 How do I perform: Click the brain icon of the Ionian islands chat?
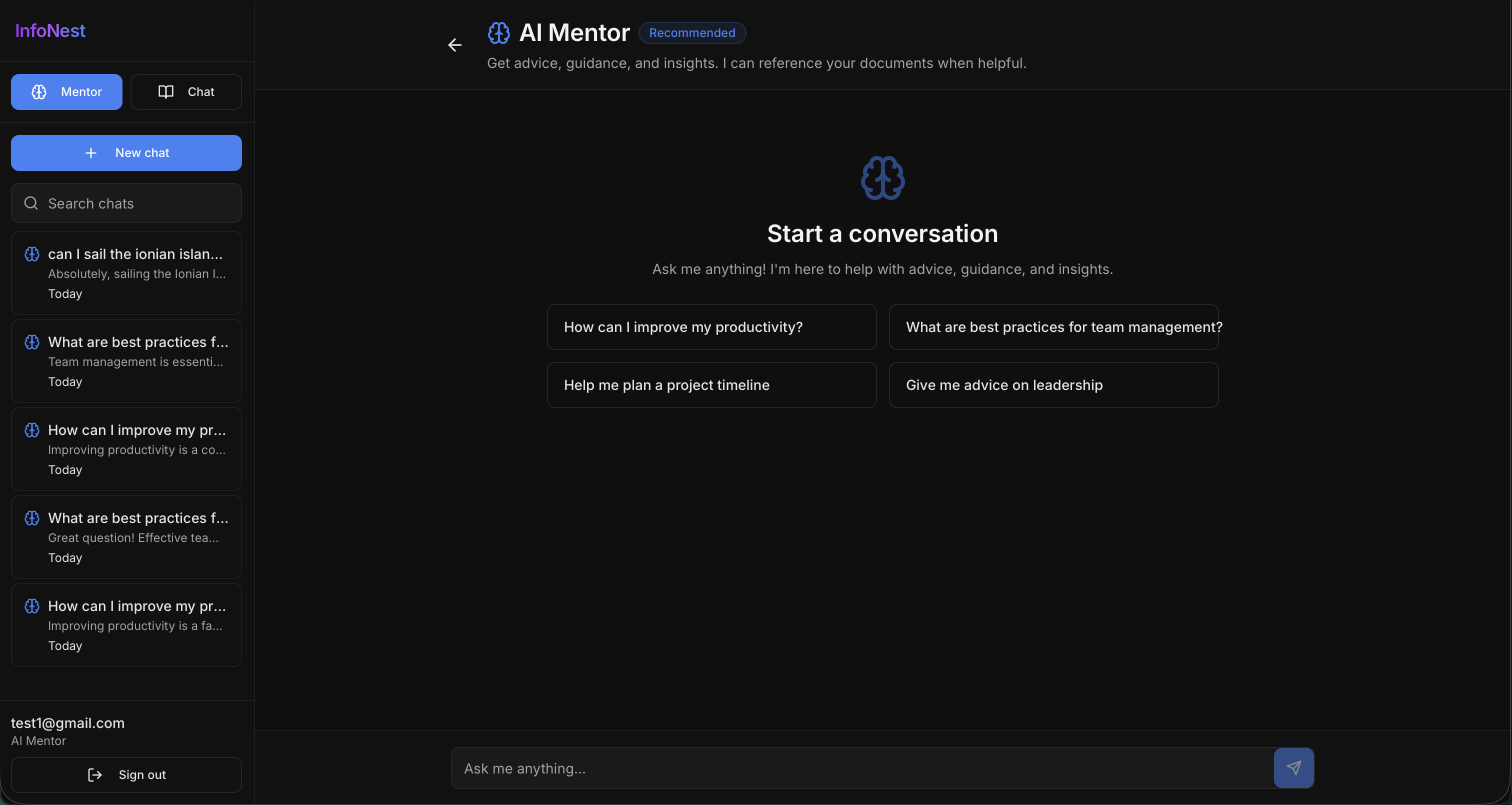point(32,254)
